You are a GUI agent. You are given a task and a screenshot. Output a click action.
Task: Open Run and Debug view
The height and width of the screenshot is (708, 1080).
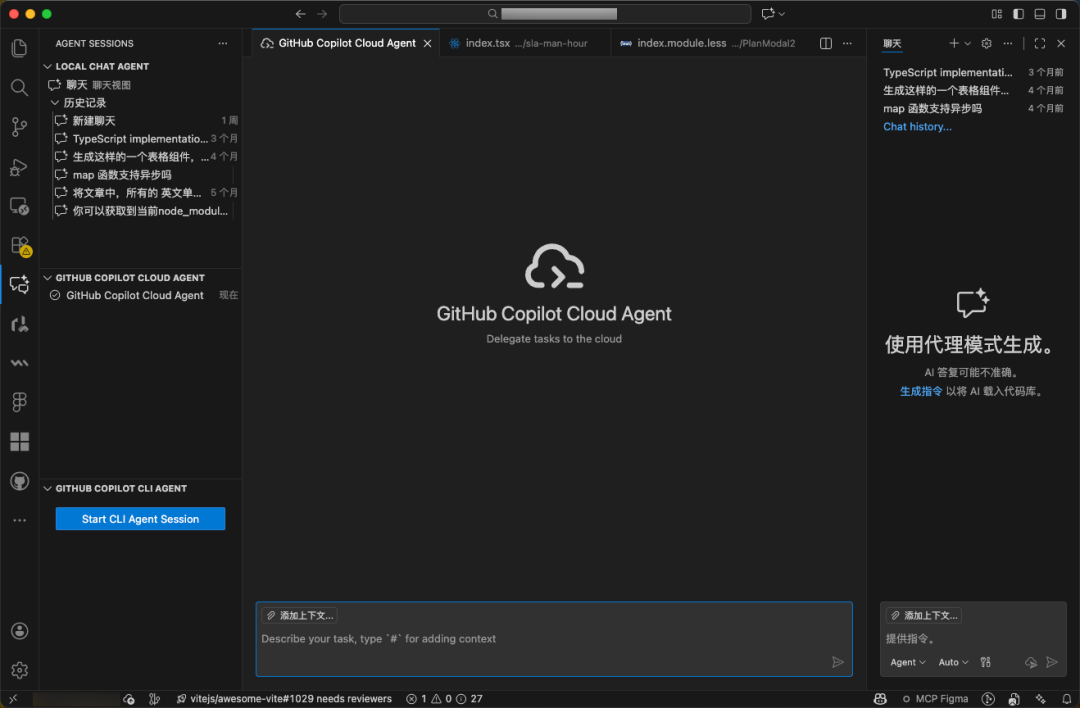click(x=19, y=167)
